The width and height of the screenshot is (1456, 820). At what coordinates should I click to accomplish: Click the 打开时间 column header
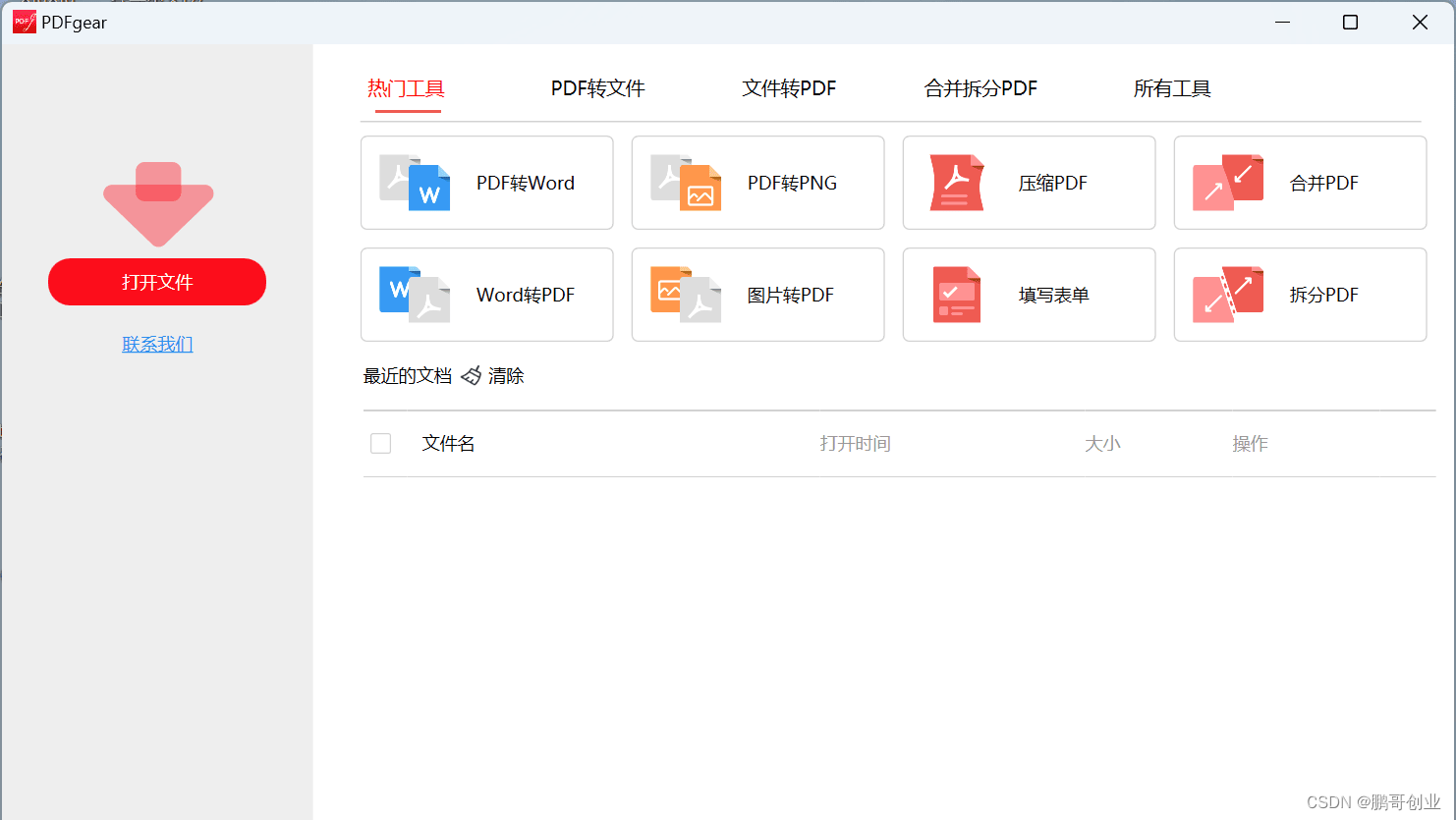[x=856, y=444]
